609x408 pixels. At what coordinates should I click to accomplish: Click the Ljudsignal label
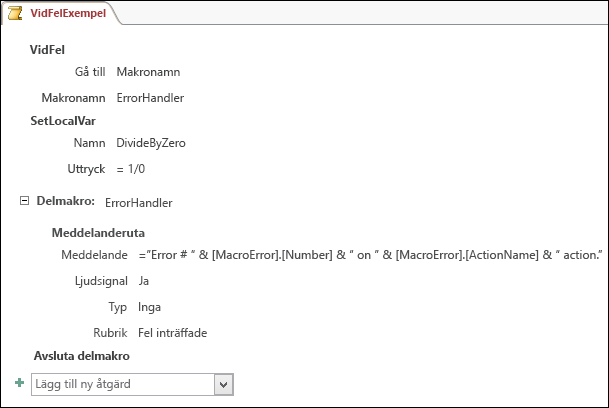point(101,281)
